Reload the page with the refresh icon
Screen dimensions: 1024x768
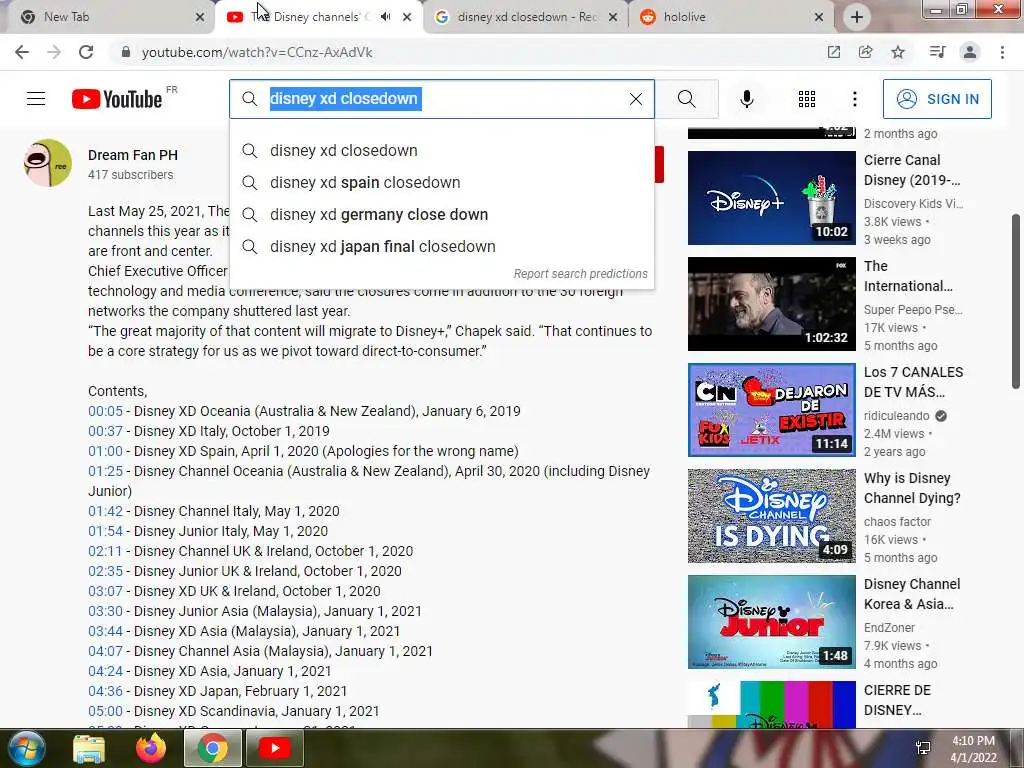(86, 52)
